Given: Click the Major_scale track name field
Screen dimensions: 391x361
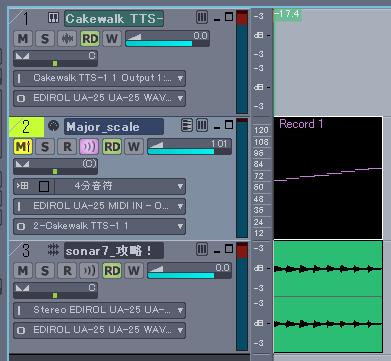Looking at the screenshot, I should tap(114, 127).
